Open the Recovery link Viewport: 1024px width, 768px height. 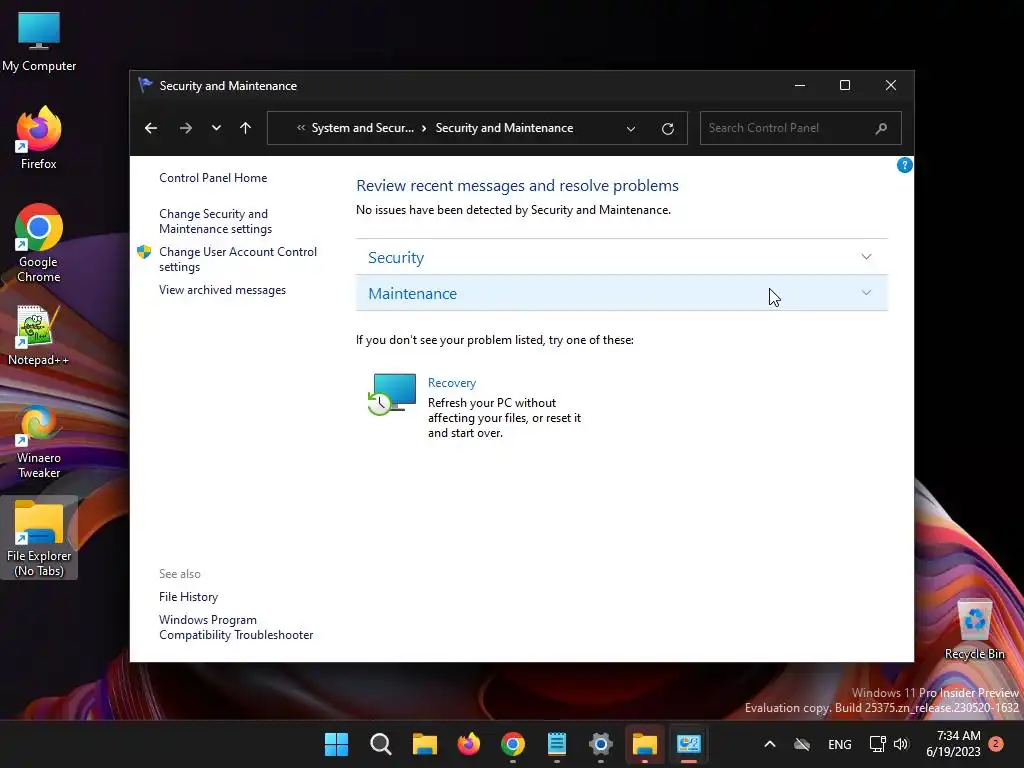(452, 383)
